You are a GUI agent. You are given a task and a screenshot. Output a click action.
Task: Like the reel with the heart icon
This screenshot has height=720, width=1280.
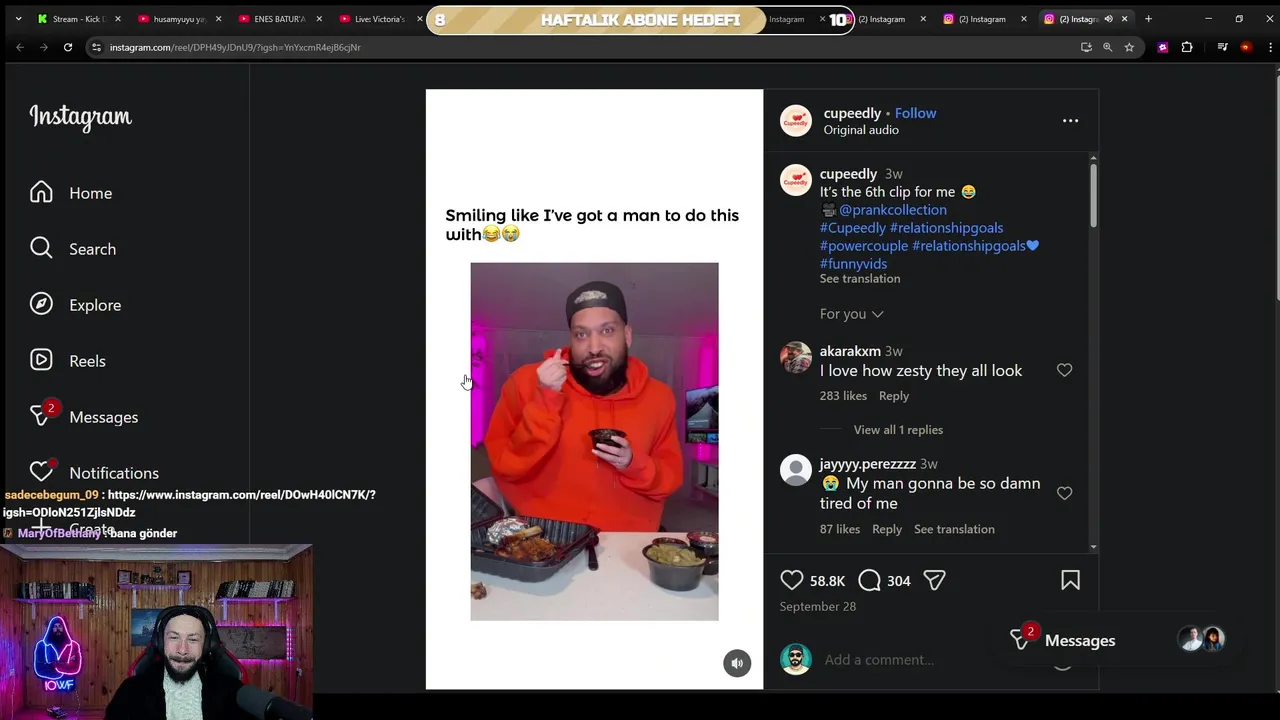point(792,580)
